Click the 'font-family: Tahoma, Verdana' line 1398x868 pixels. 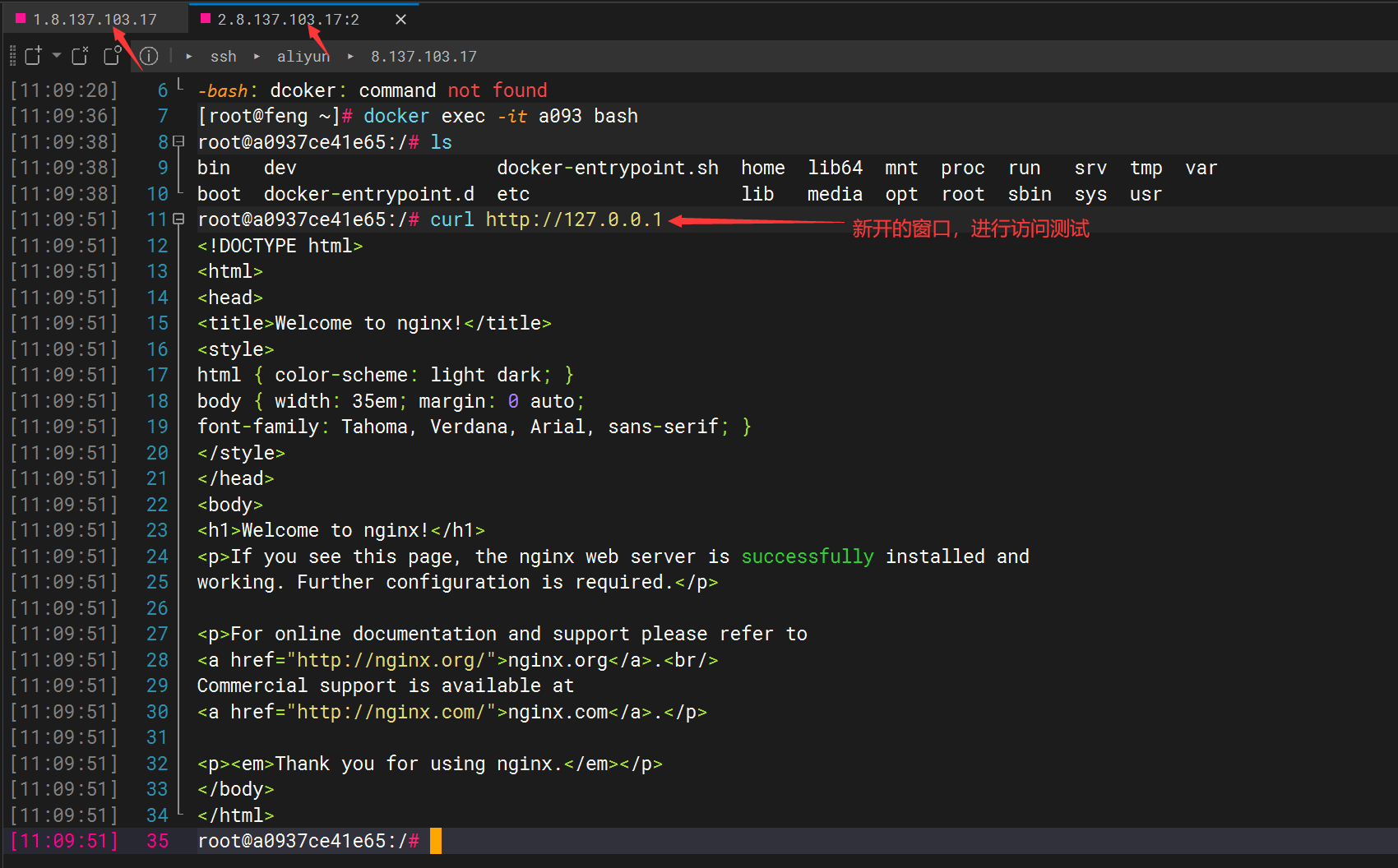coord(474,427)
